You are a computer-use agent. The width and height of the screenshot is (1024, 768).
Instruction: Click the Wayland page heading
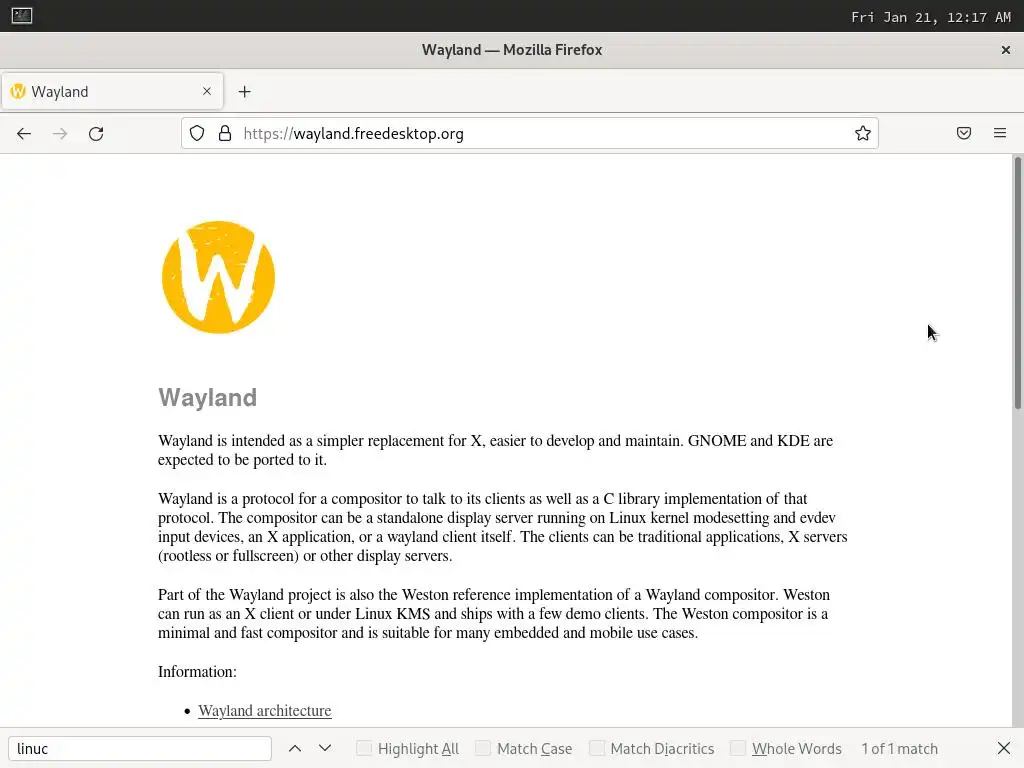click(x=208, y=398)
